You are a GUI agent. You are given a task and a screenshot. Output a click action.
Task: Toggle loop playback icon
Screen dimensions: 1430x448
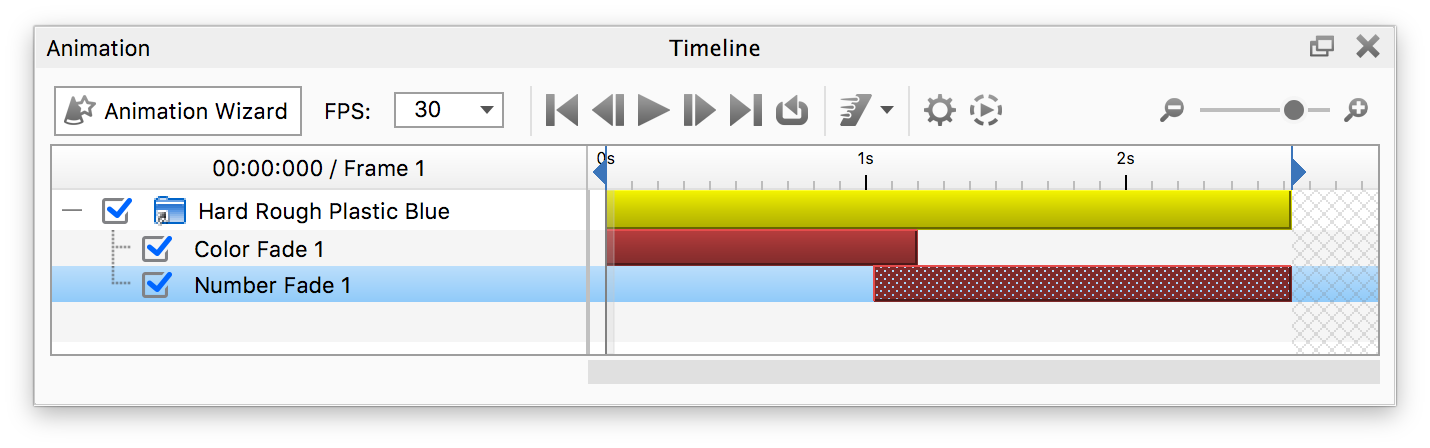click(x=792, y=110)
